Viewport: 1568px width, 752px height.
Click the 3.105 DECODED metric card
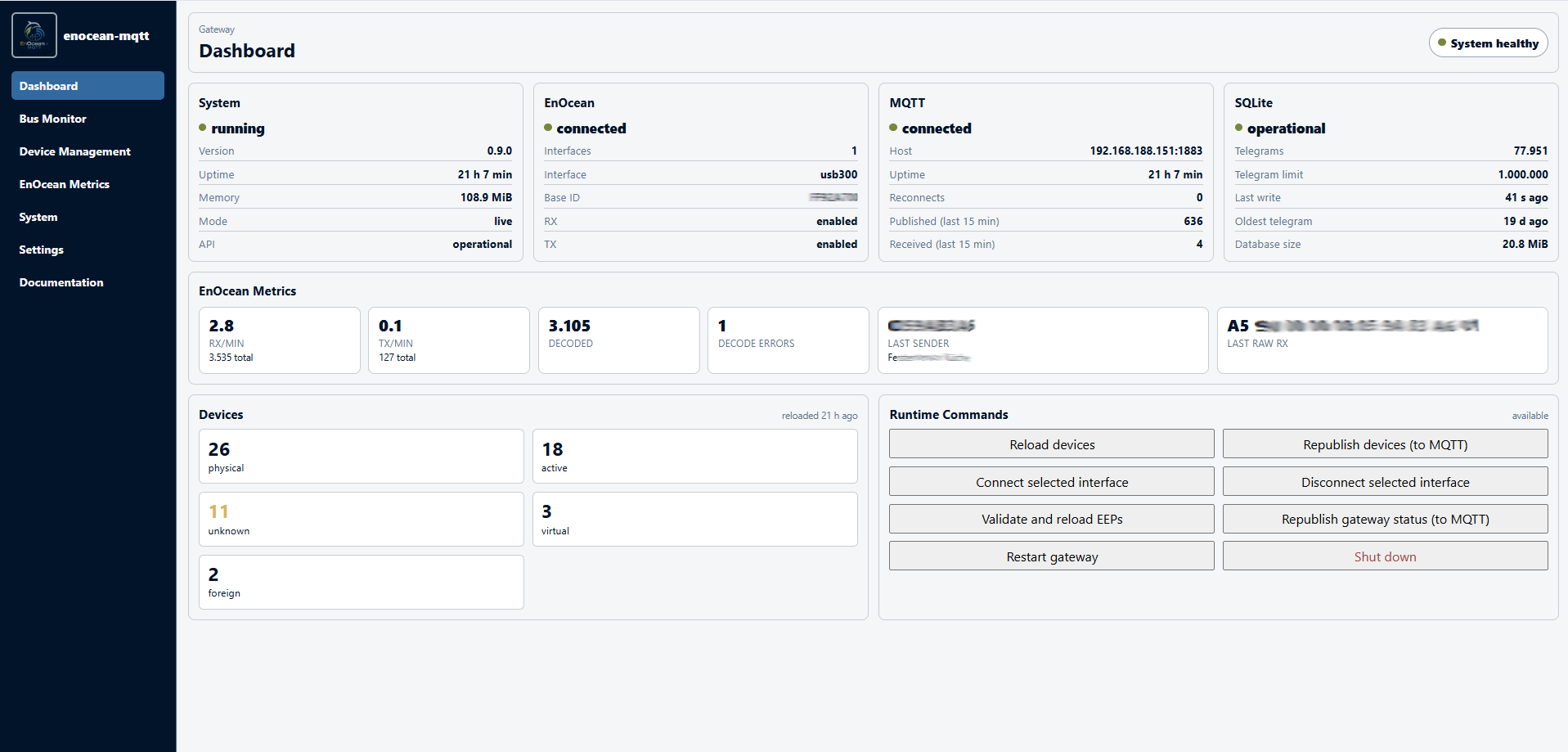pyautogui.click(x=619, y=340)
